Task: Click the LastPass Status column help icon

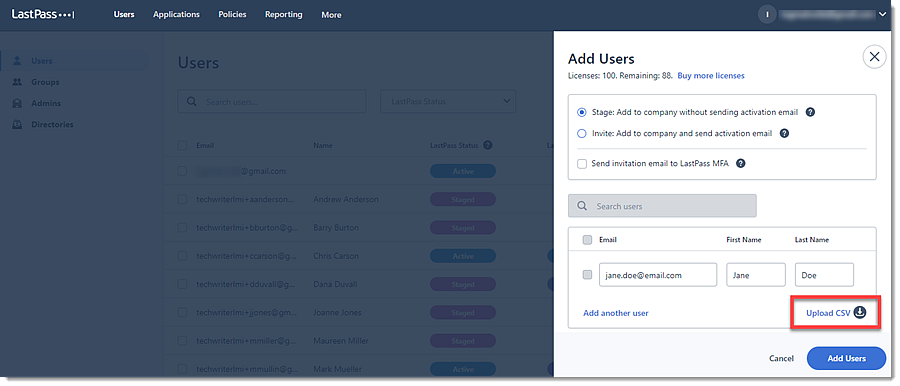Action: tap(488, 145)
